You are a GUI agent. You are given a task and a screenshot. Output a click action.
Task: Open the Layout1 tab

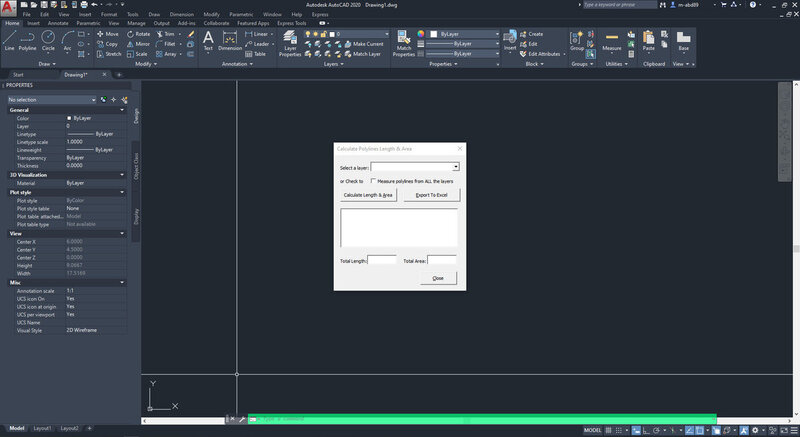42,428
